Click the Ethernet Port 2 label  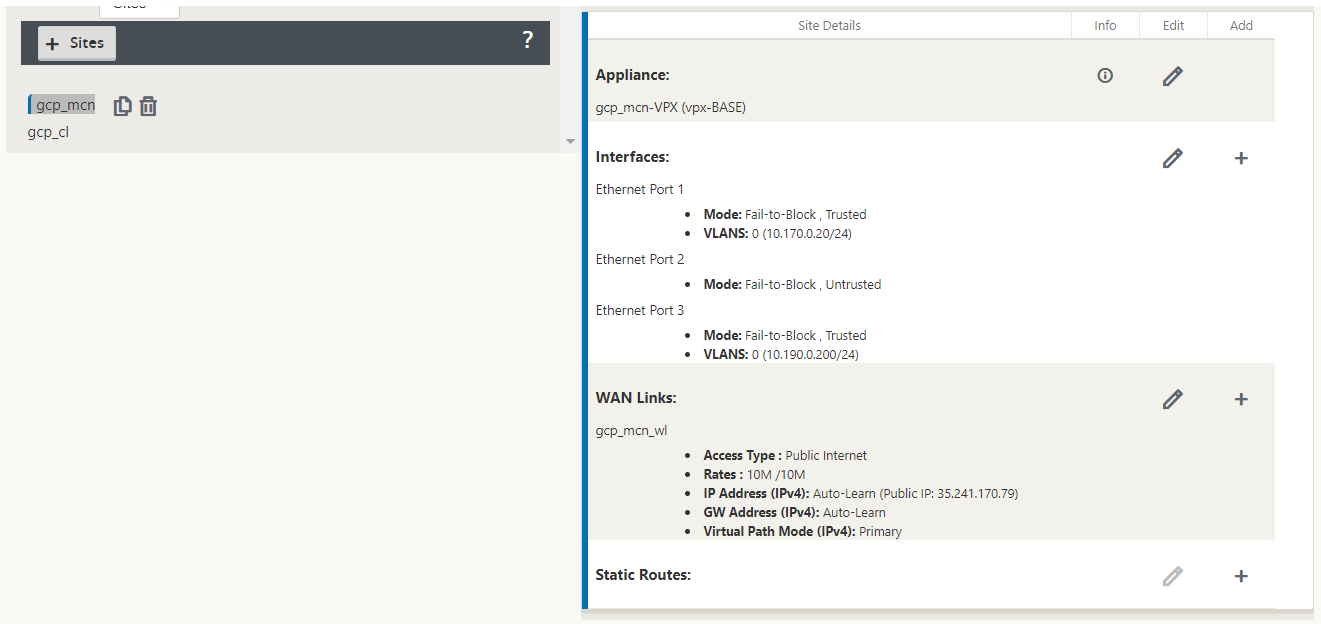click(x=640, y=259)
